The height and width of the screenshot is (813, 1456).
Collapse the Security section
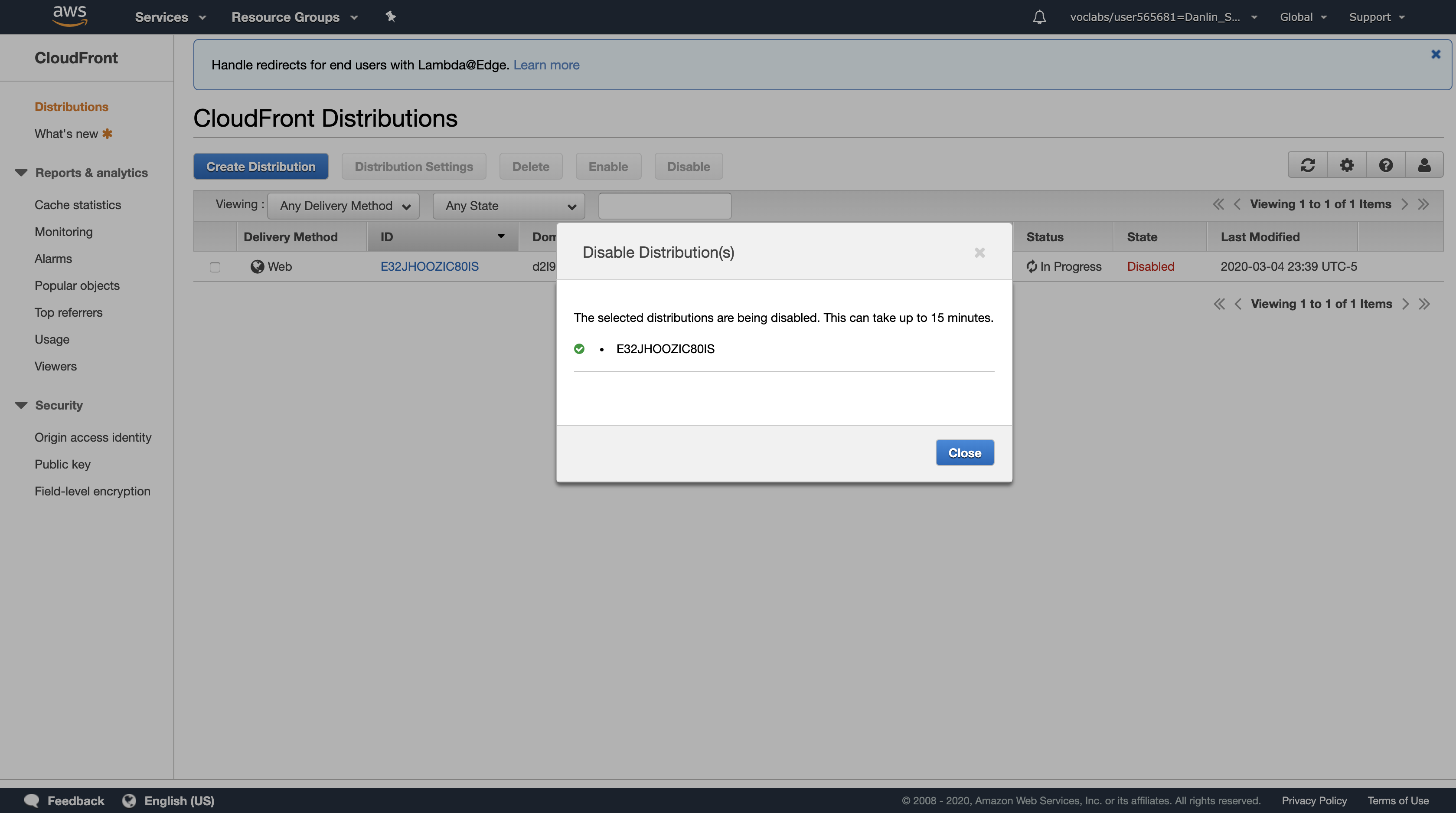pyautogui.click(x=22, y=405)
